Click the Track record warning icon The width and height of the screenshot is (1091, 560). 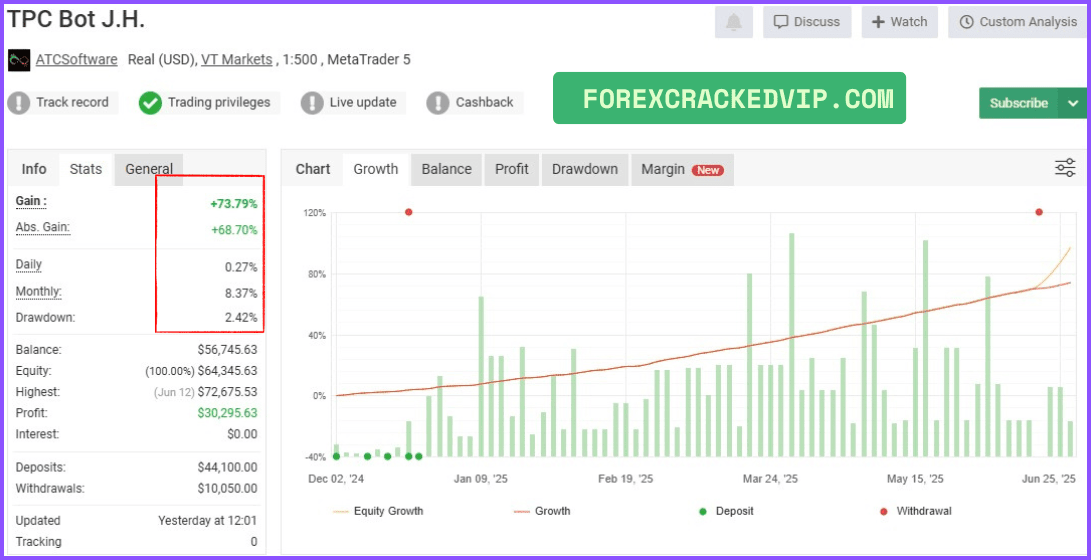click(19, 103)
